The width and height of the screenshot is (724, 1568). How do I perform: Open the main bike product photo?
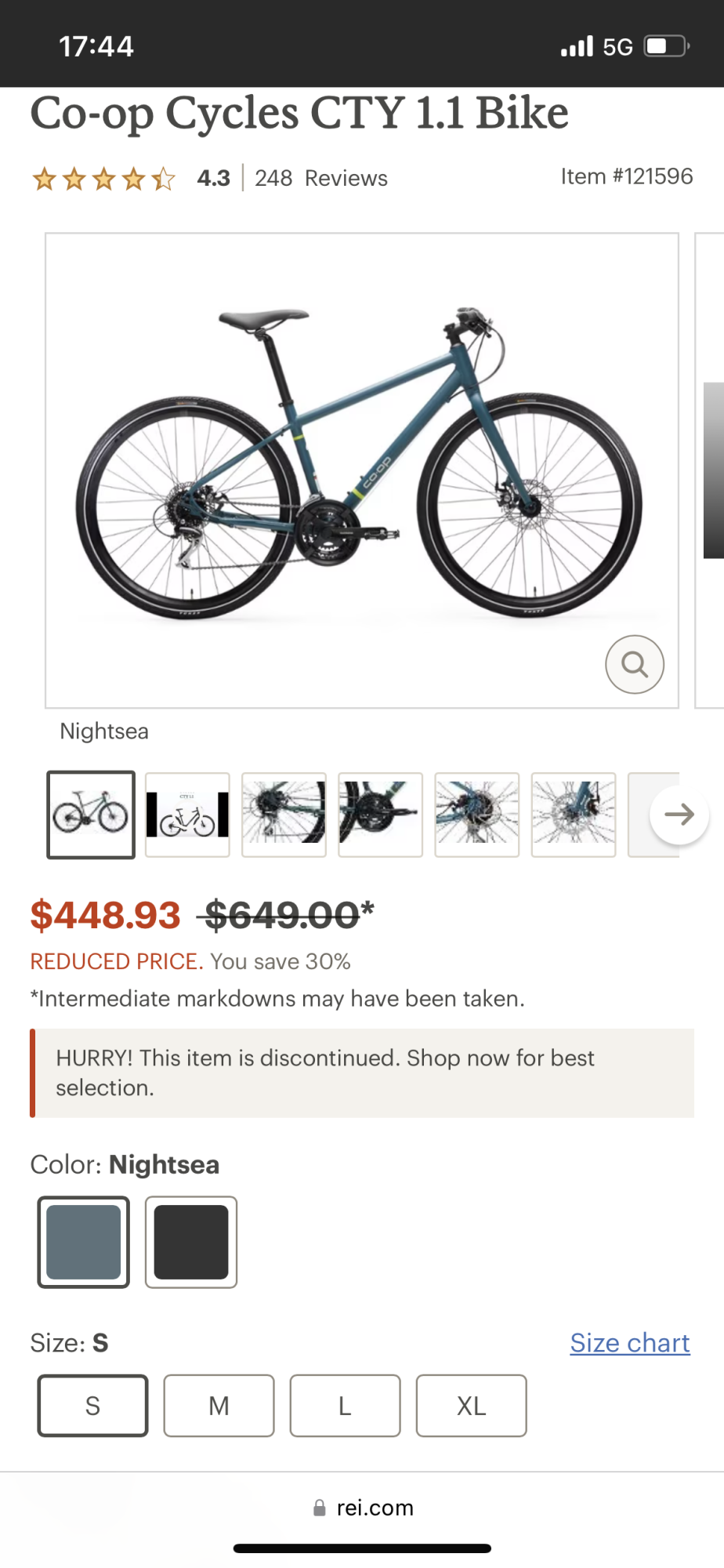tap(361, 468)
